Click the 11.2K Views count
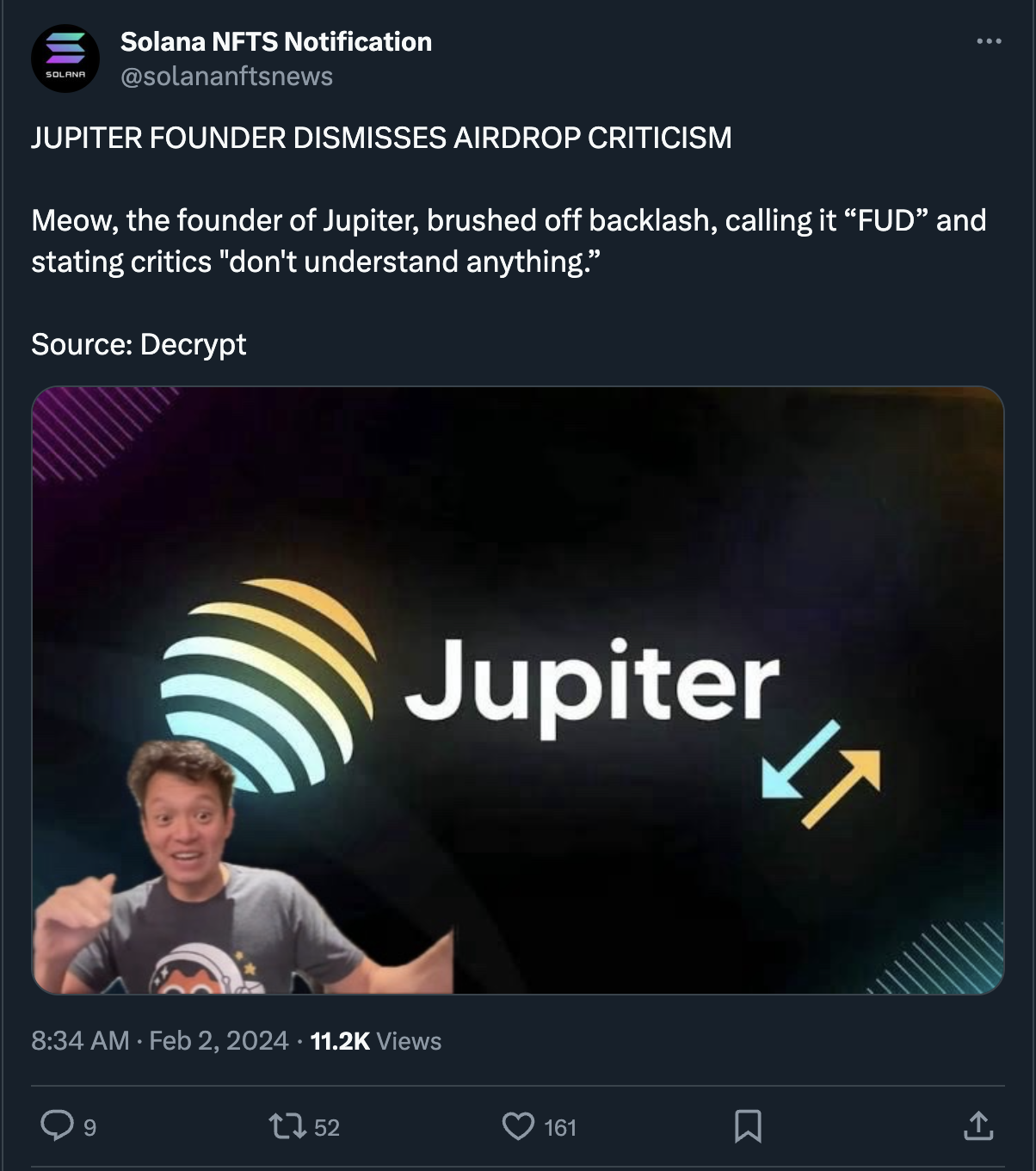Screen dimensions: 1036x1171 (375, 1041)
